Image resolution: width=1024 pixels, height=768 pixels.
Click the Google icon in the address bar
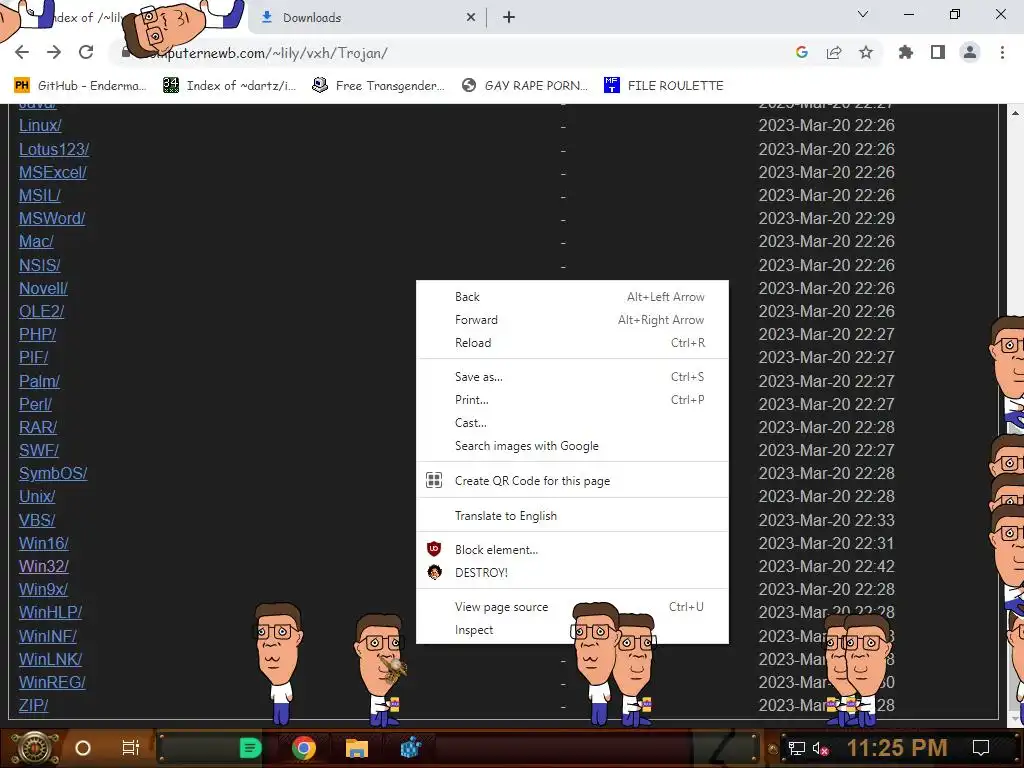pyautogui.click(x=802, y=52)
